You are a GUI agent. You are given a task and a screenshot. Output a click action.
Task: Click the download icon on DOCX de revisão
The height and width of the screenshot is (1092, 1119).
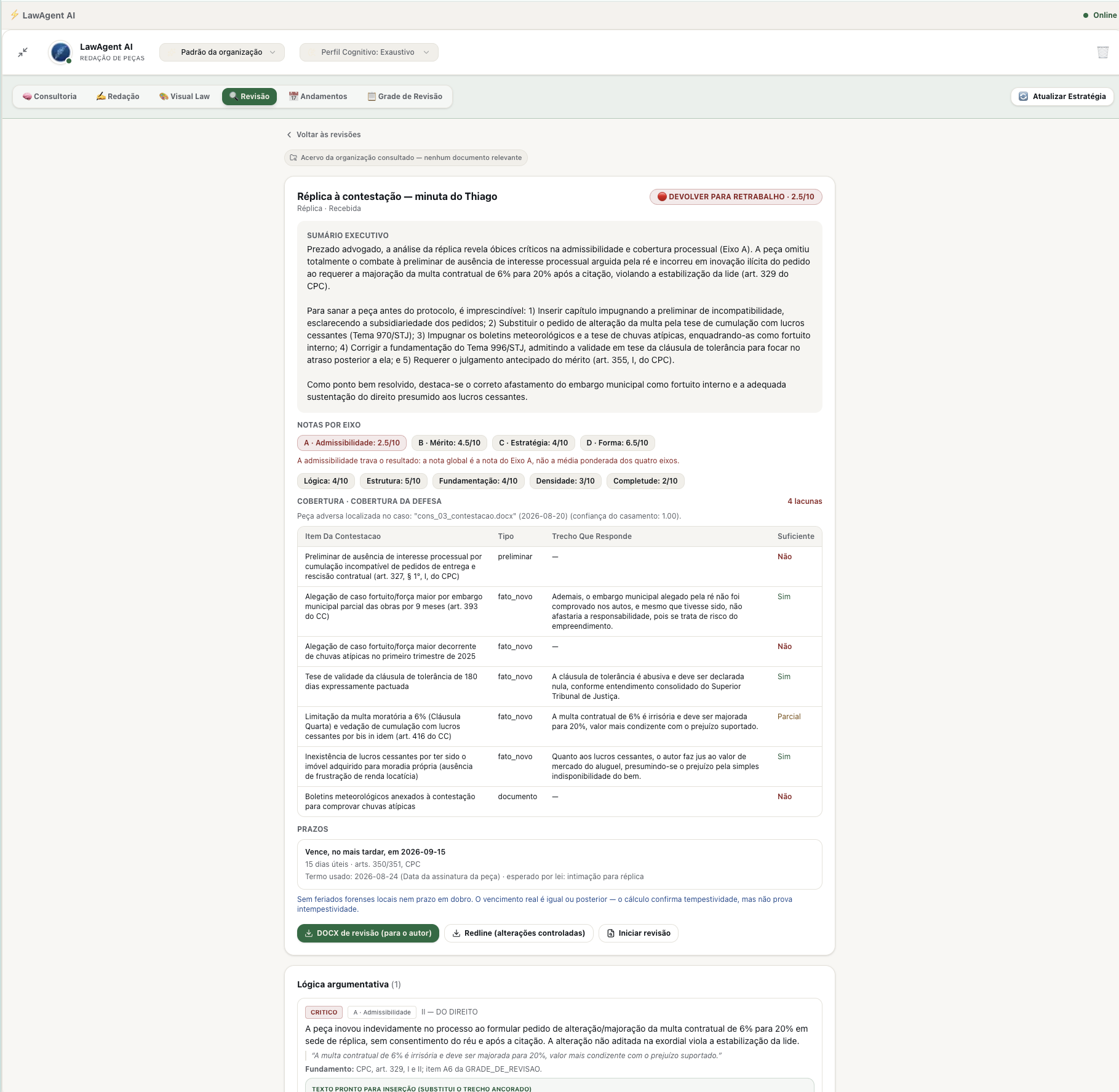(x=309, y=933)
